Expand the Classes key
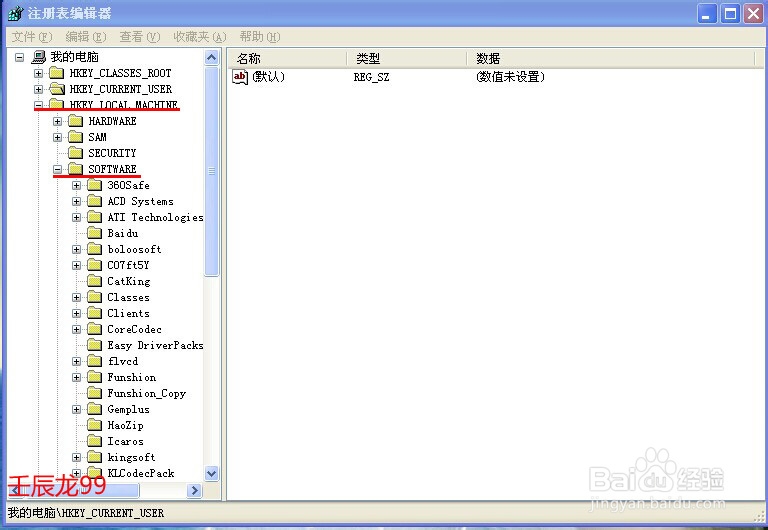Screen dimensions: 768x530 point(76,297)
